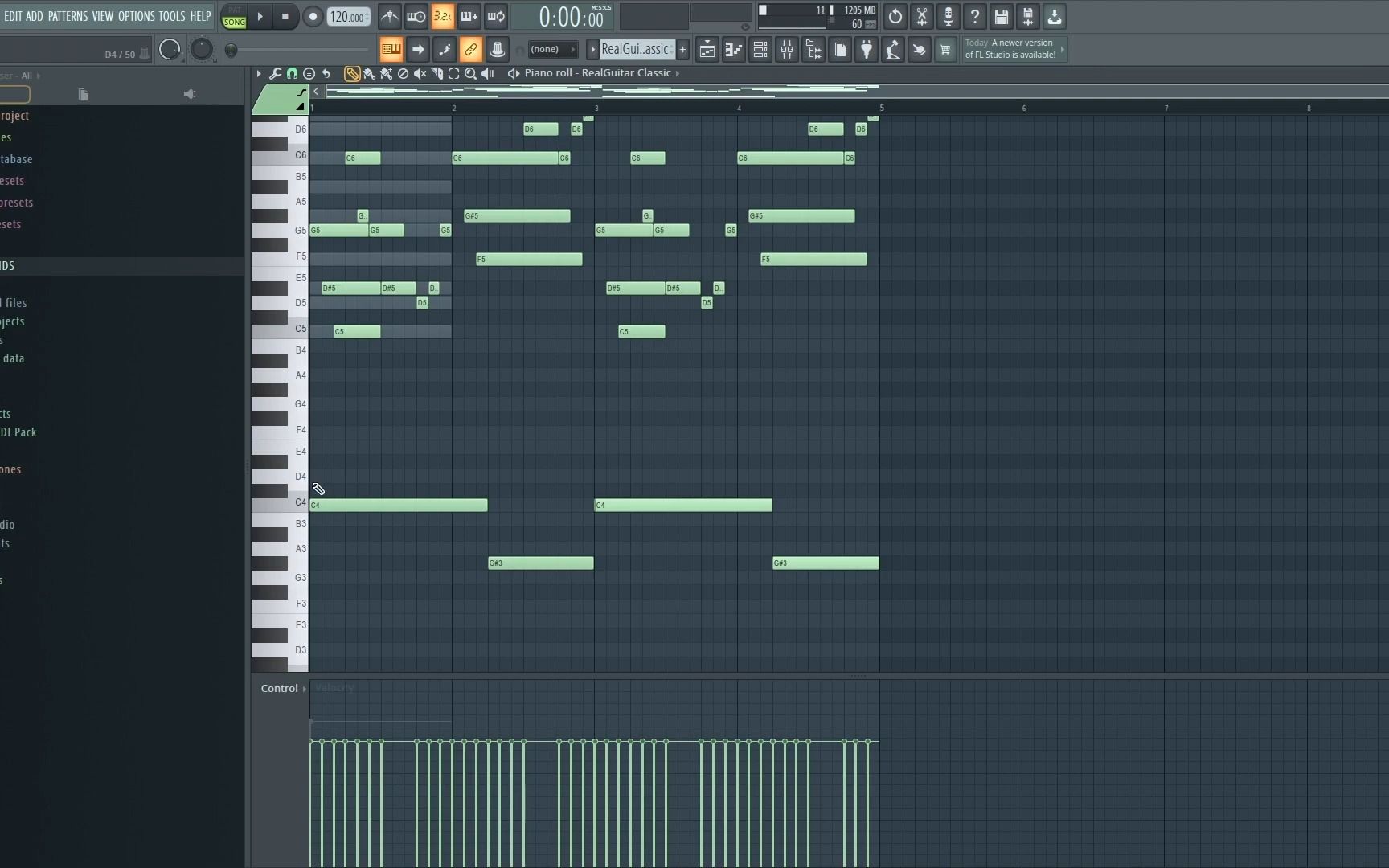Open the VIEW menu
The width and height of the screenshot is (1389, 868).
103,16
